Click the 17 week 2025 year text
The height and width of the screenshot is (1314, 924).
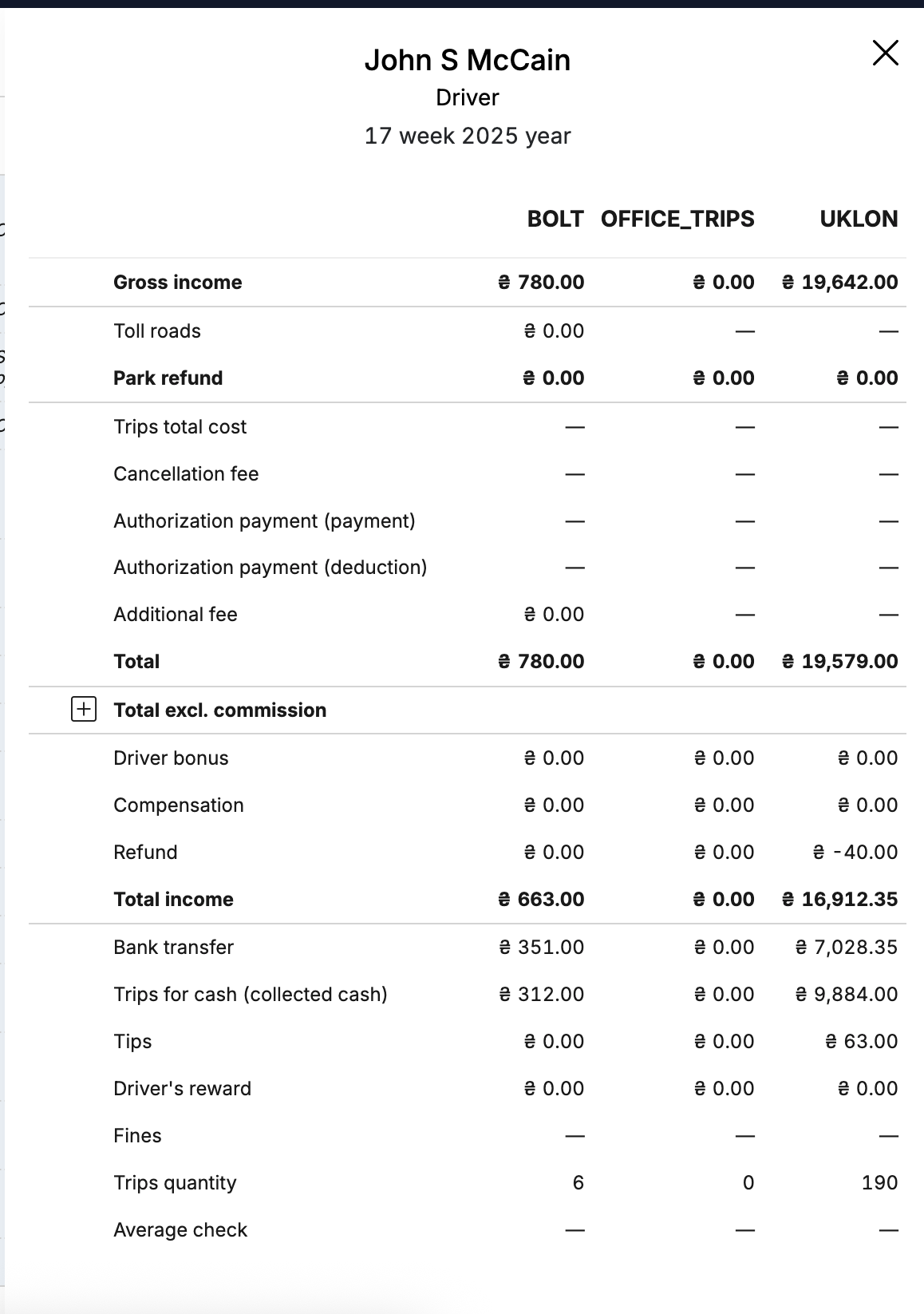(468, 136)
